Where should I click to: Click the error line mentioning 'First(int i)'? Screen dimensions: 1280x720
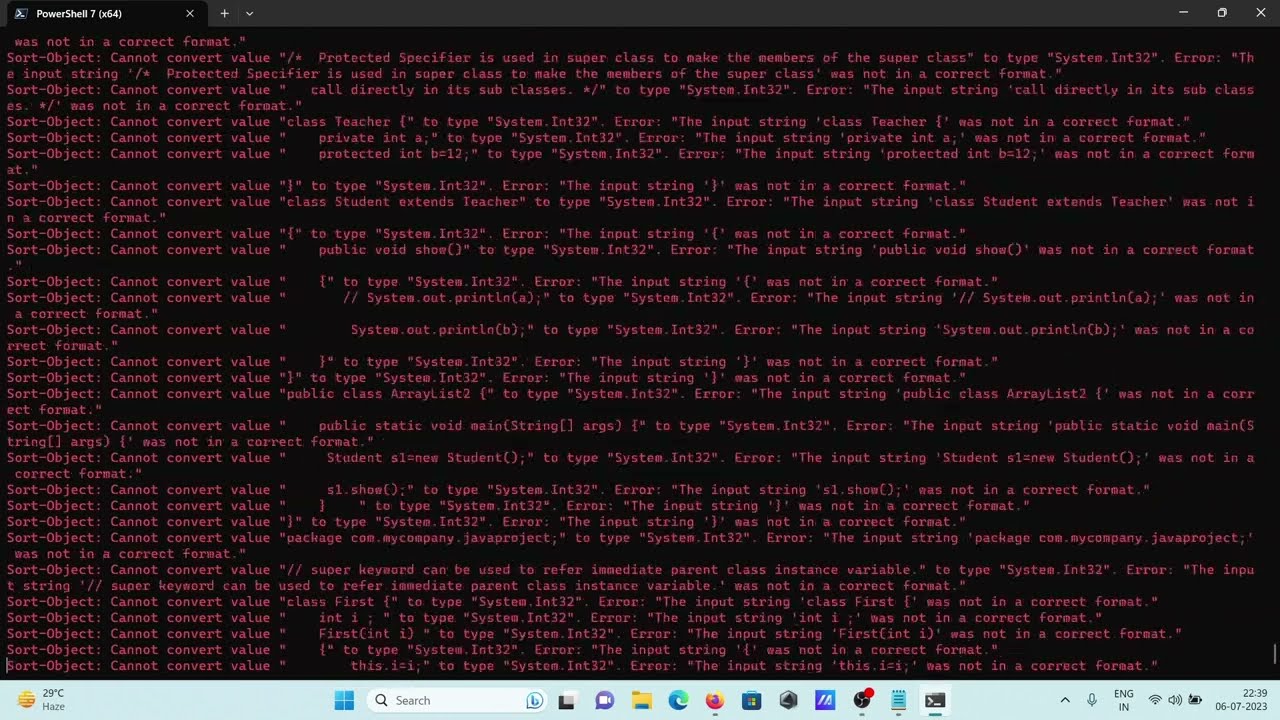[x=594, y=634]
